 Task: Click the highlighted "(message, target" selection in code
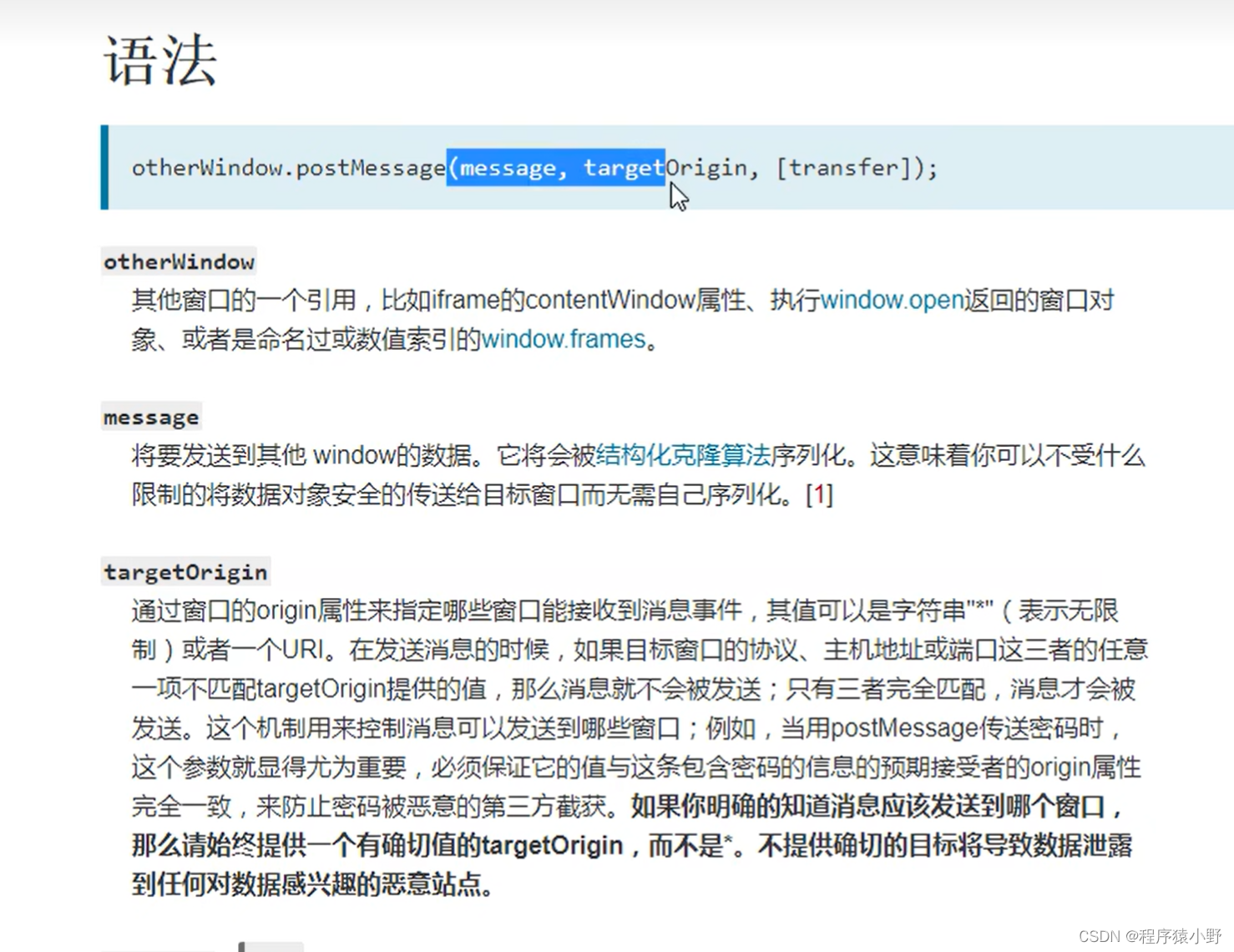tap(555, 168)
